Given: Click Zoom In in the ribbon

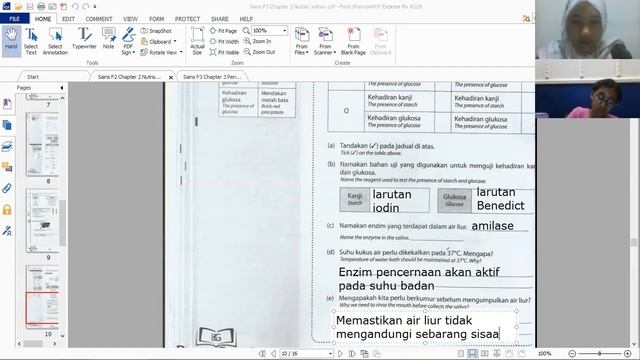Looking at the screenshot, I should (x=258, y=41).
